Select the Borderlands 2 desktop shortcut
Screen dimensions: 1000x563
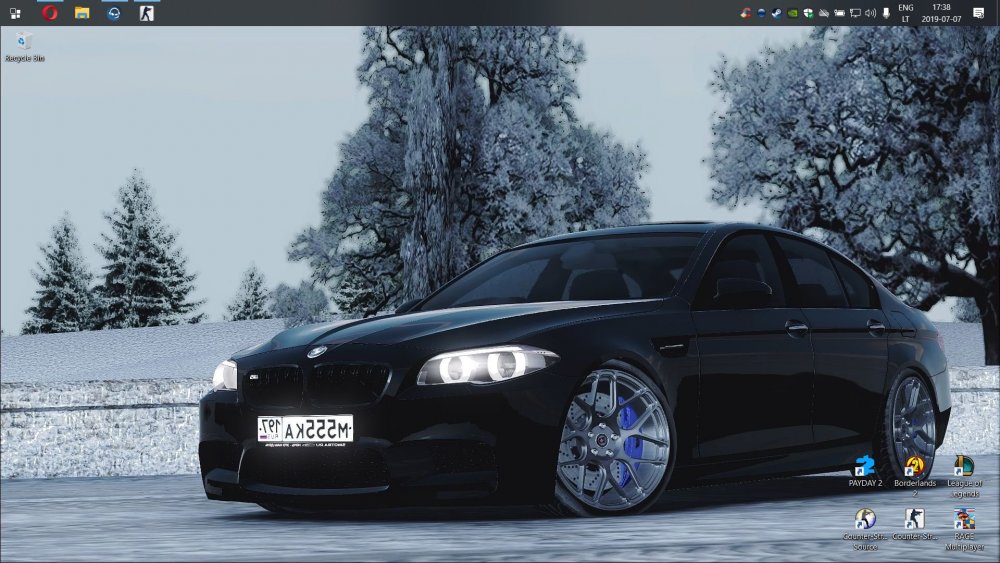point(914,472)
